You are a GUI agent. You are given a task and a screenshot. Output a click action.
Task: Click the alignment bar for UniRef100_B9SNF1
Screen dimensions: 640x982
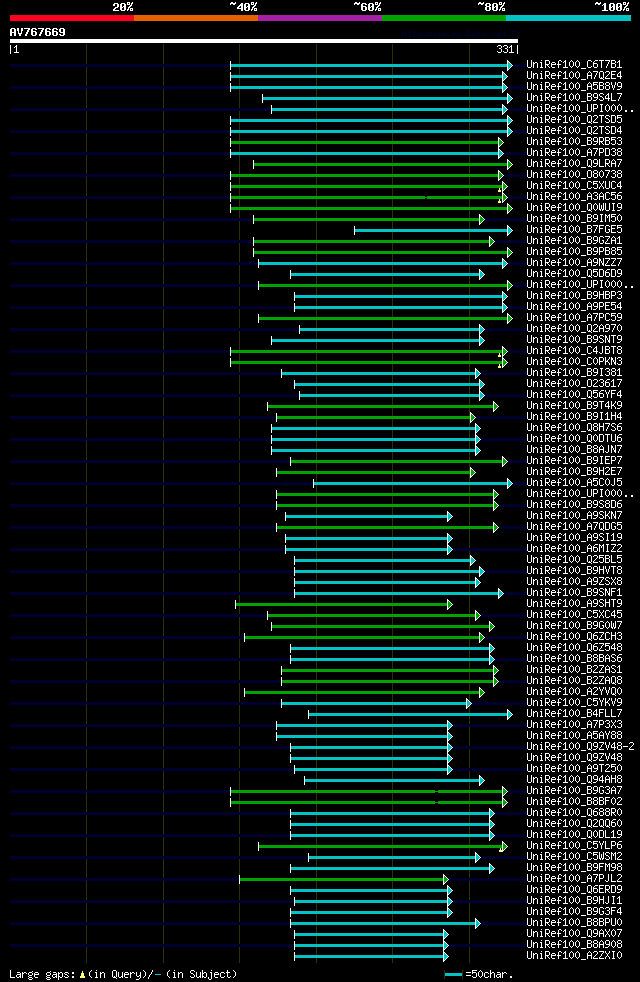399,594
